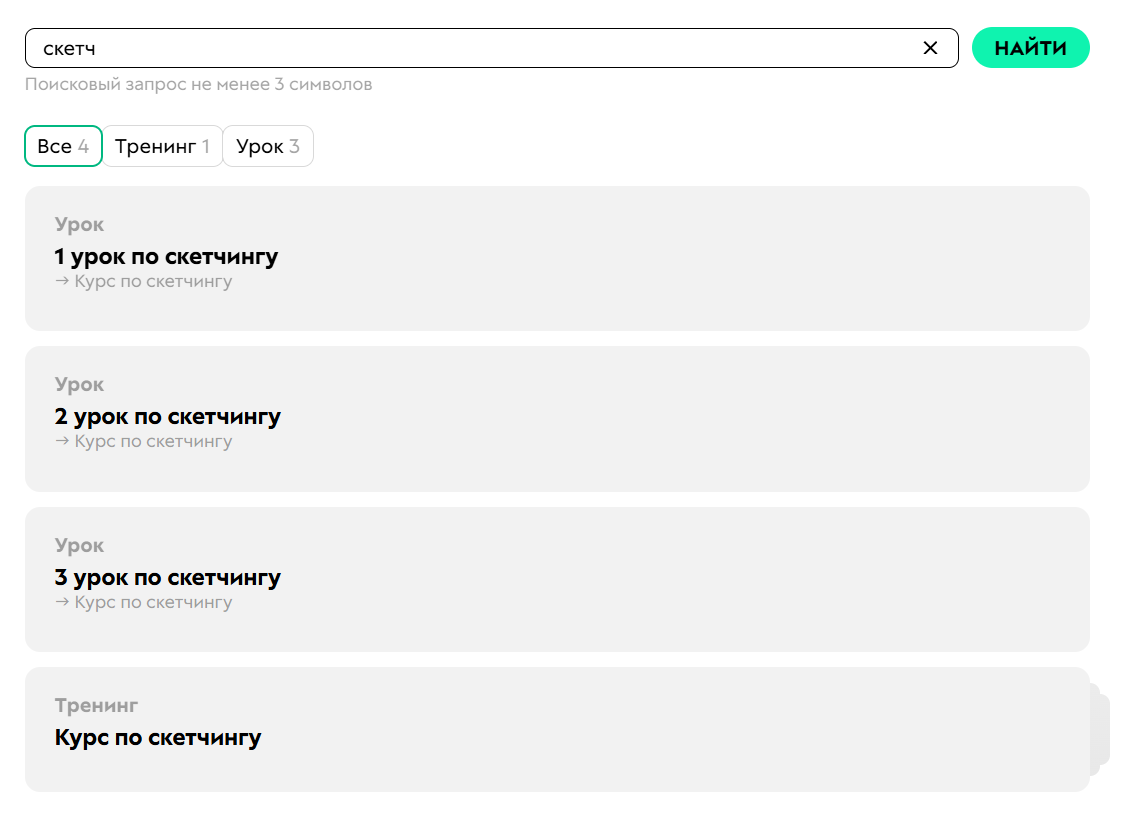Switch to the Тренинг filter tab

coord(162,147)
